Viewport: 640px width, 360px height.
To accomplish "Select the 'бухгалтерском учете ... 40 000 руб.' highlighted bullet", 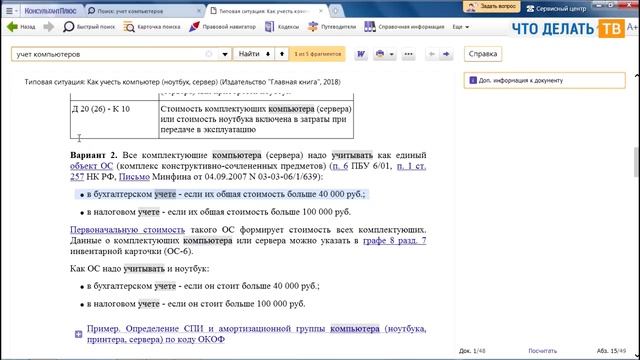I will 222,194.
